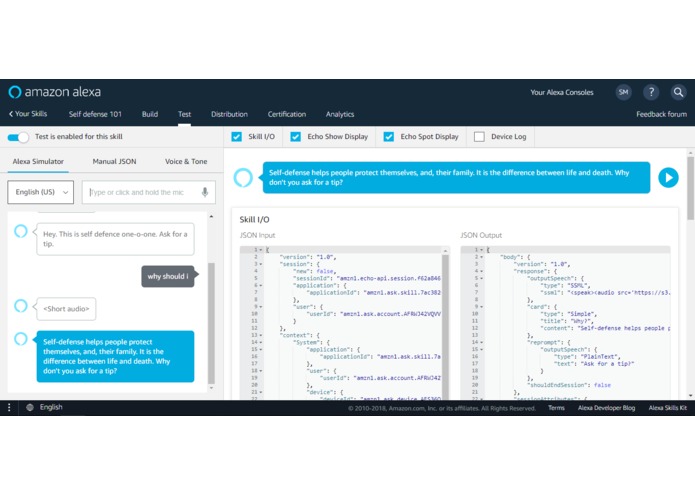Select the Test tab
The height and width of the screenshot is (494, 695).
(184, 114)
